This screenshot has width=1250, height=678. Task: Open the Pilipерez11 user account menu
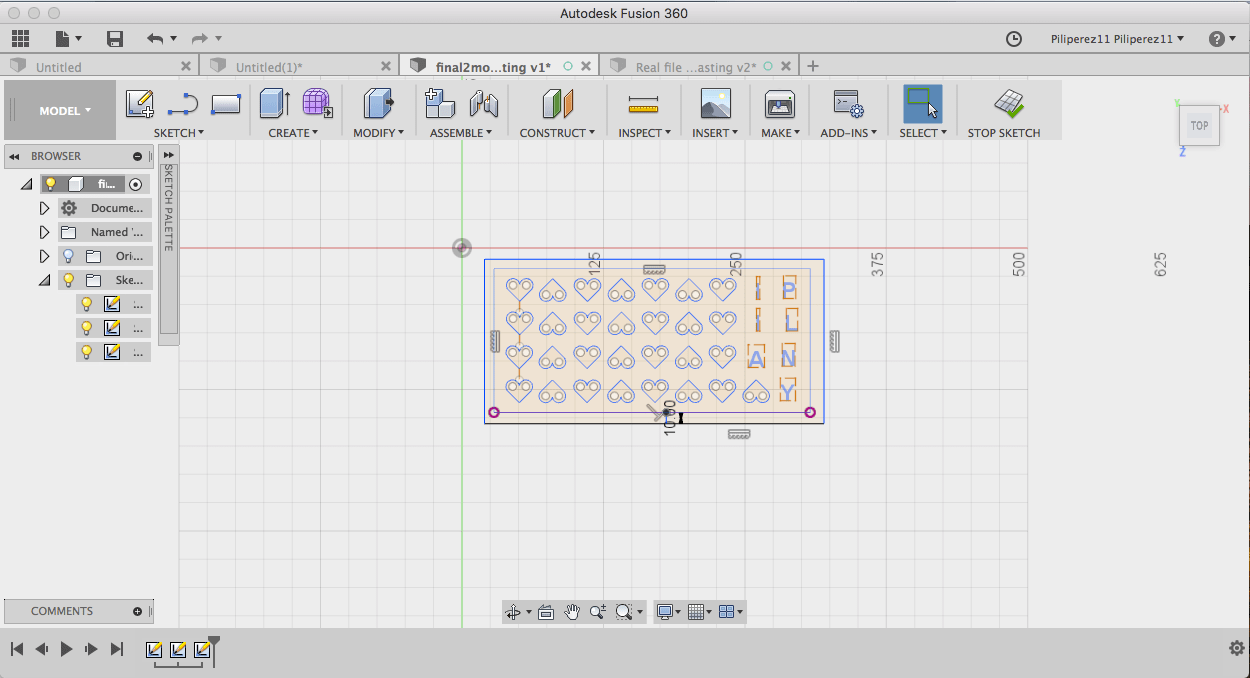[1117, 39]
